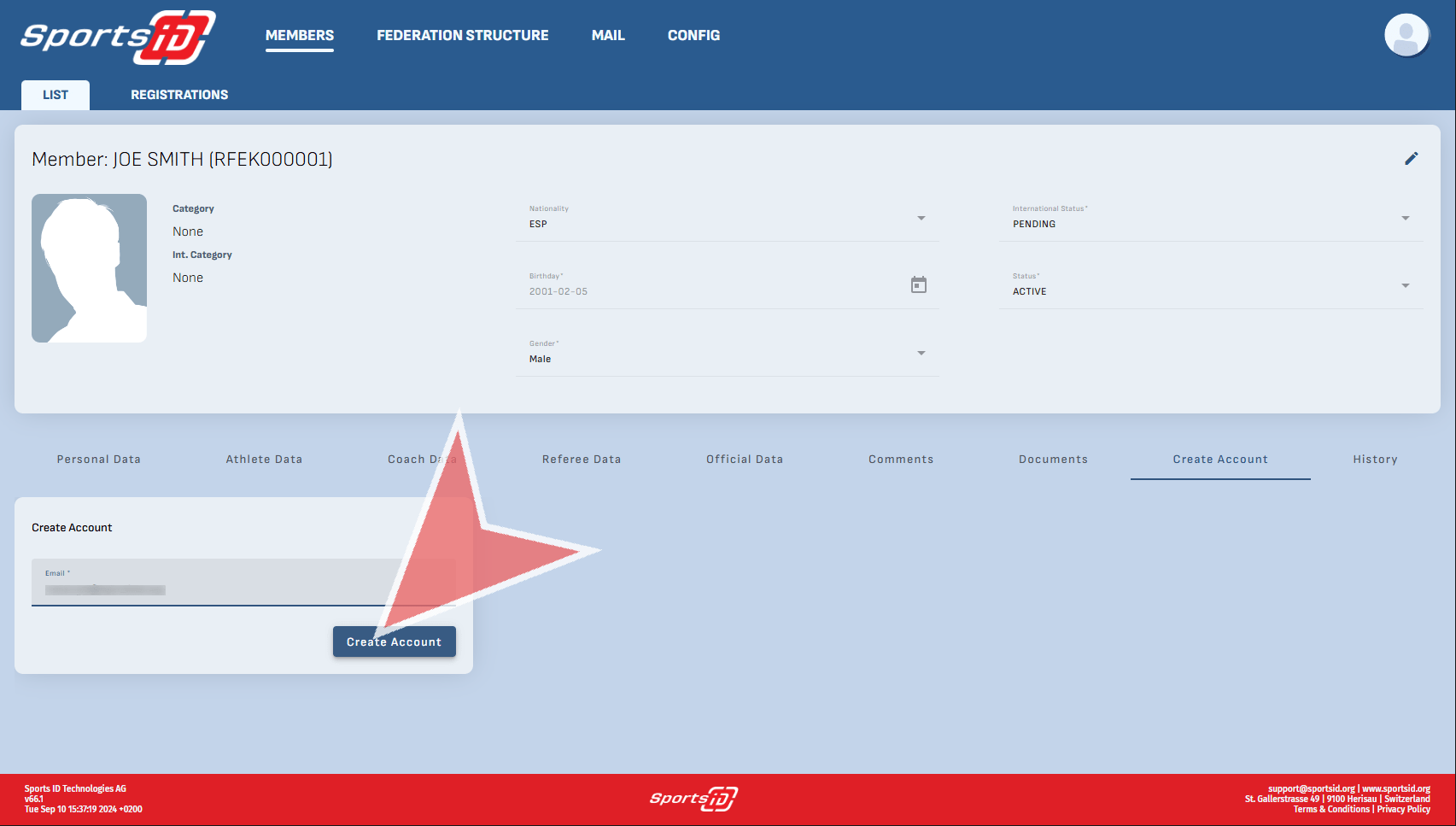This screenshot has width=1456, height=826.
Task: Switch to the Athlete Data tab
Action: click(x=264, y=460)
